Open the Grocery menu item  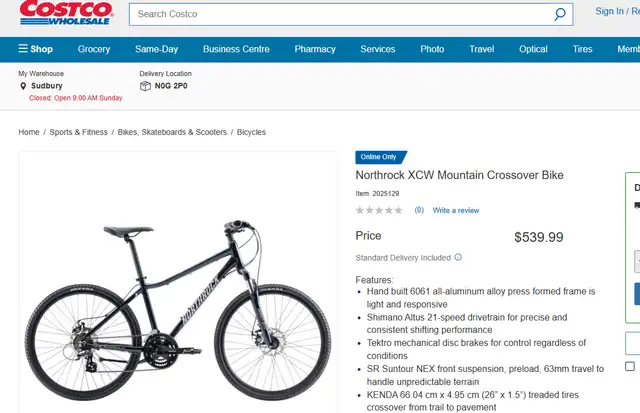tap(94, 49)
